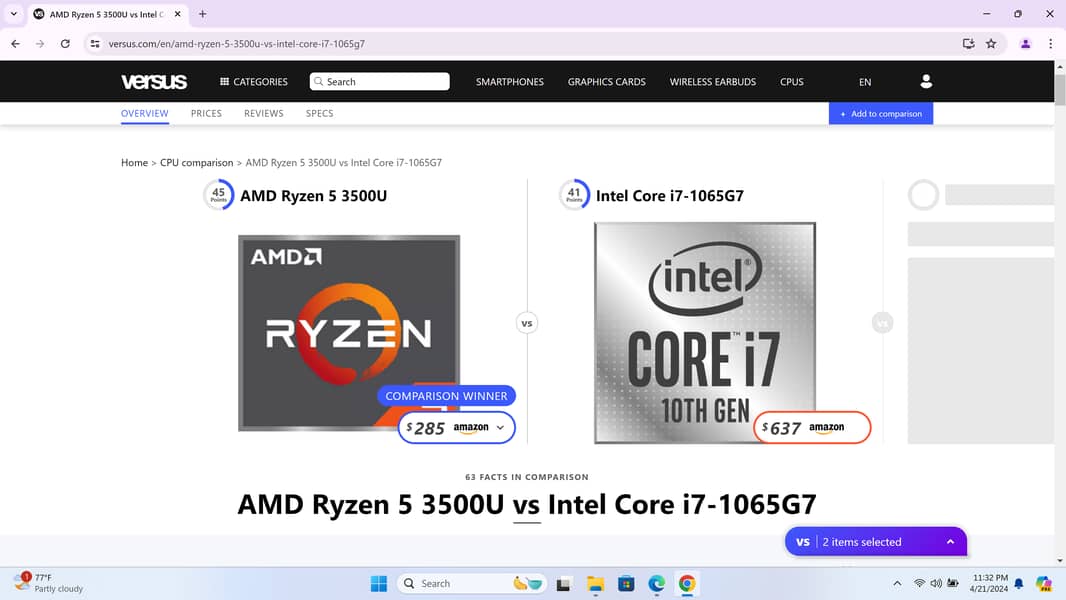Click the Windows taskbar search box
Image resolution: width=1066 pixels, height=600 pixels.
471,584
